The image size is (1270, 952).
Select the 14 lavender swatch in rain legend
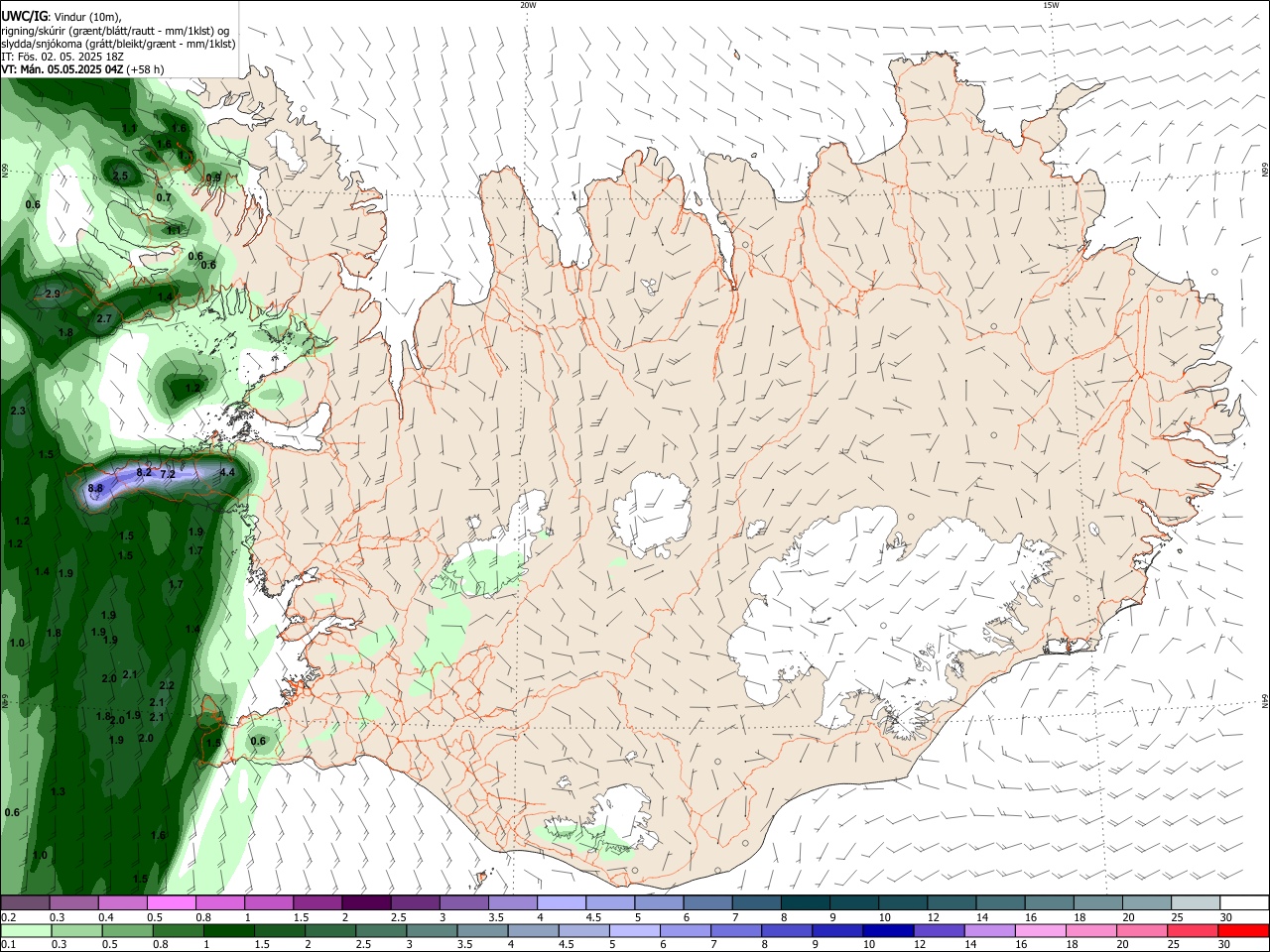988,930
